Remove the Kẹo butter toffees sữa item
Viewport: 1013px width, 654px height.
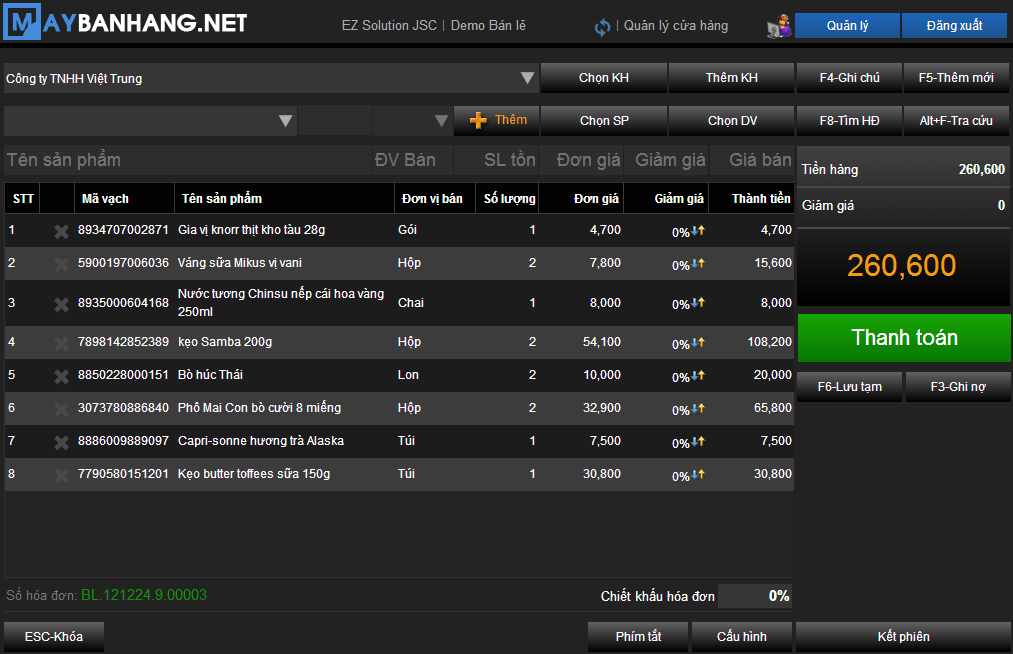click(x=61, y=475)
